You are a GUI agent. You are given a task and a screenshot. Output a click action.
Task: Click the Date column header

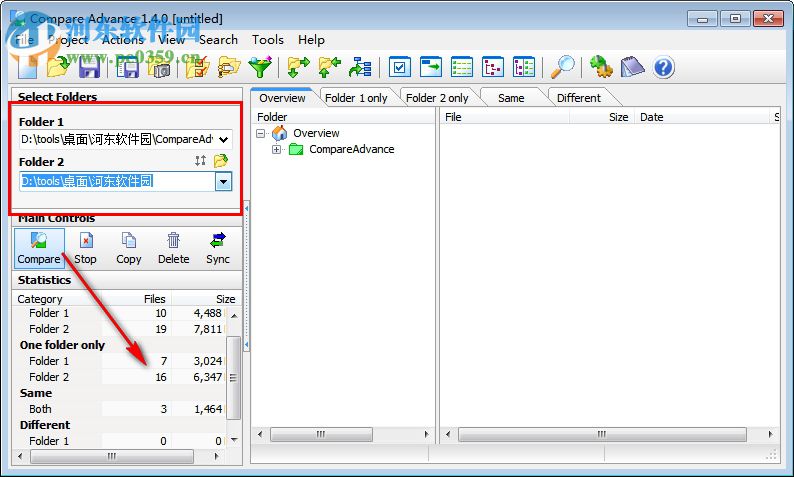(x=703, y=117)
